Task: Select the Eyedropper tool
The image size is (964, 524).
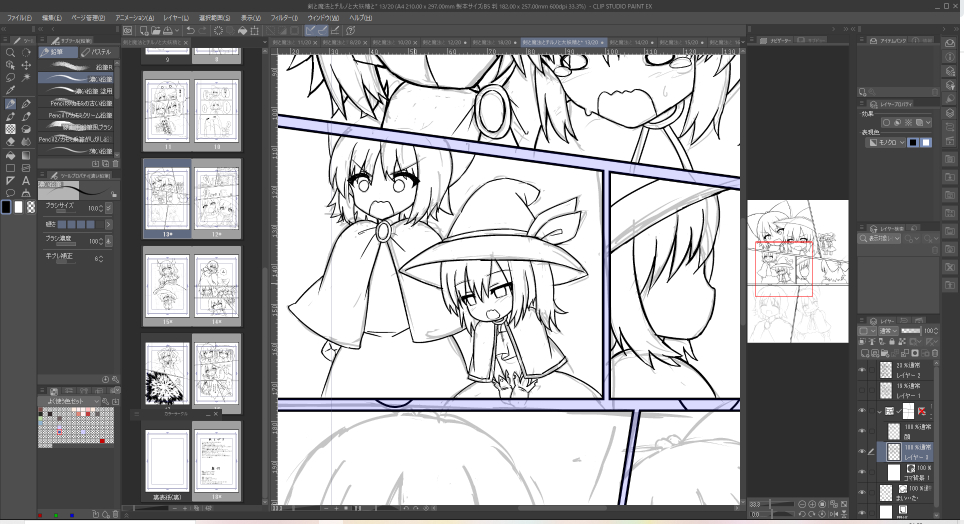Action: point(10,91)
